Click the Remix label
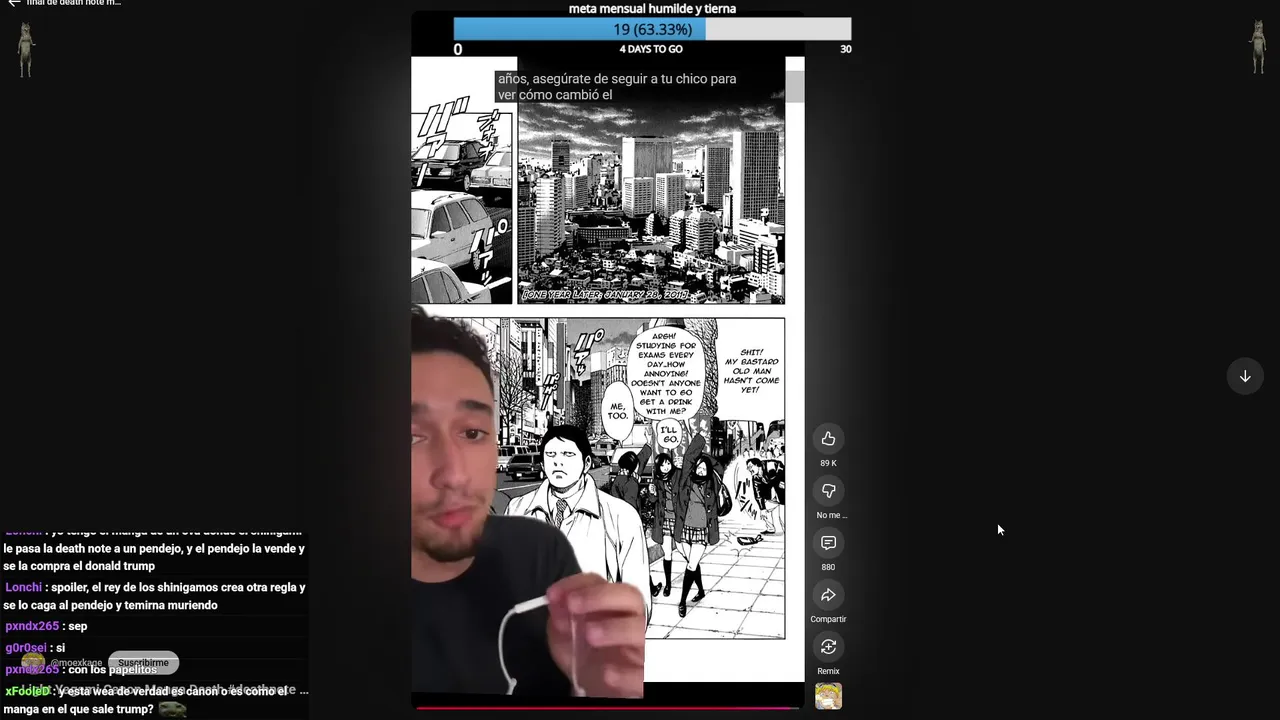The height and width of the screenshot is (720, 1280). [x=828, y=671]
